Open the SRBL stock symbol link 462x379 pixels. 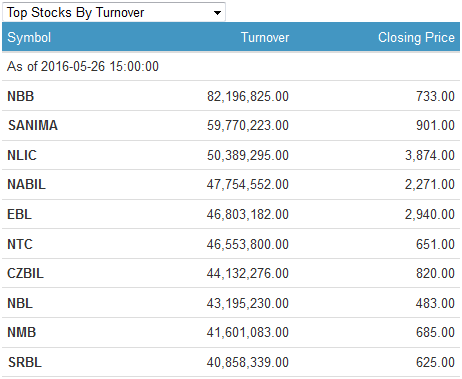[25, 362]
